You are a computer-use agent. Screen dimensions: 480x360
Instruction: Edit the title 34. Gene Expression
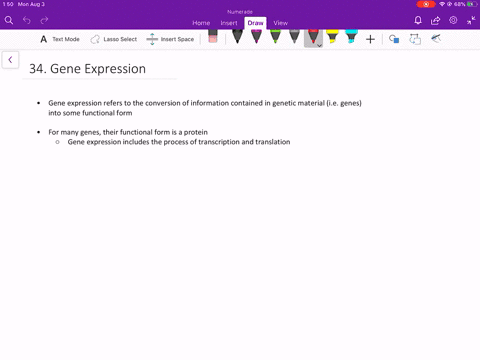coord(87,69)
